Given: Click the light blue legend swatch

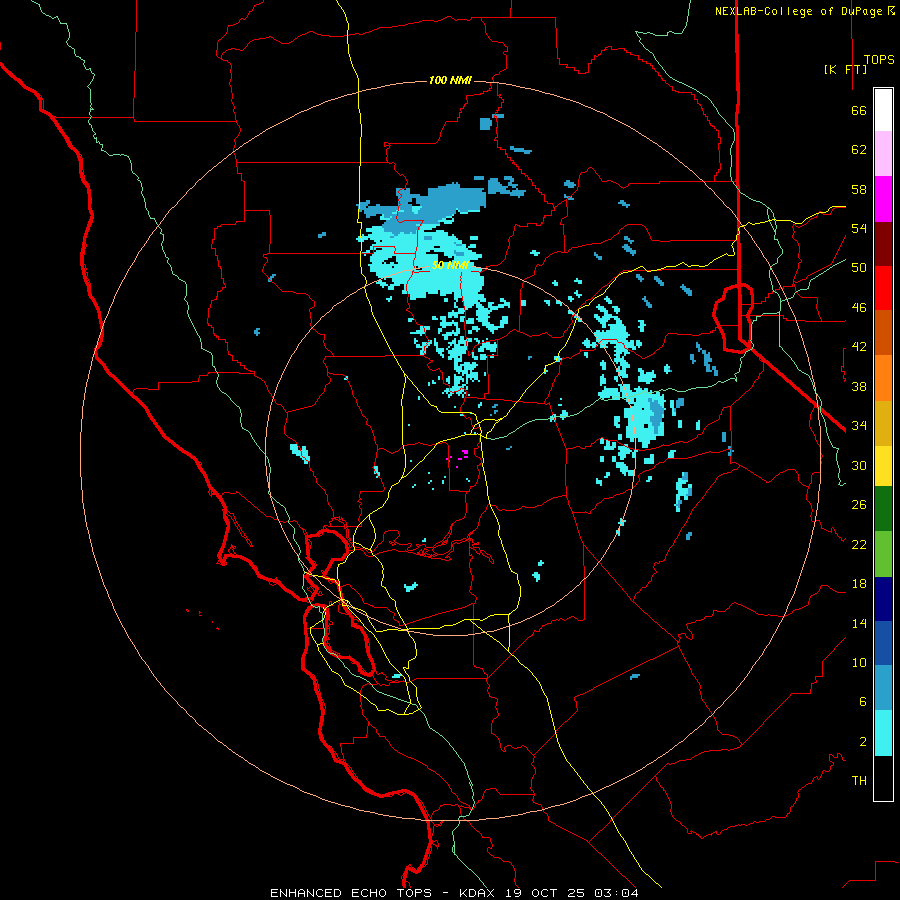Looking at the screenshot, I should pos(883,688).
